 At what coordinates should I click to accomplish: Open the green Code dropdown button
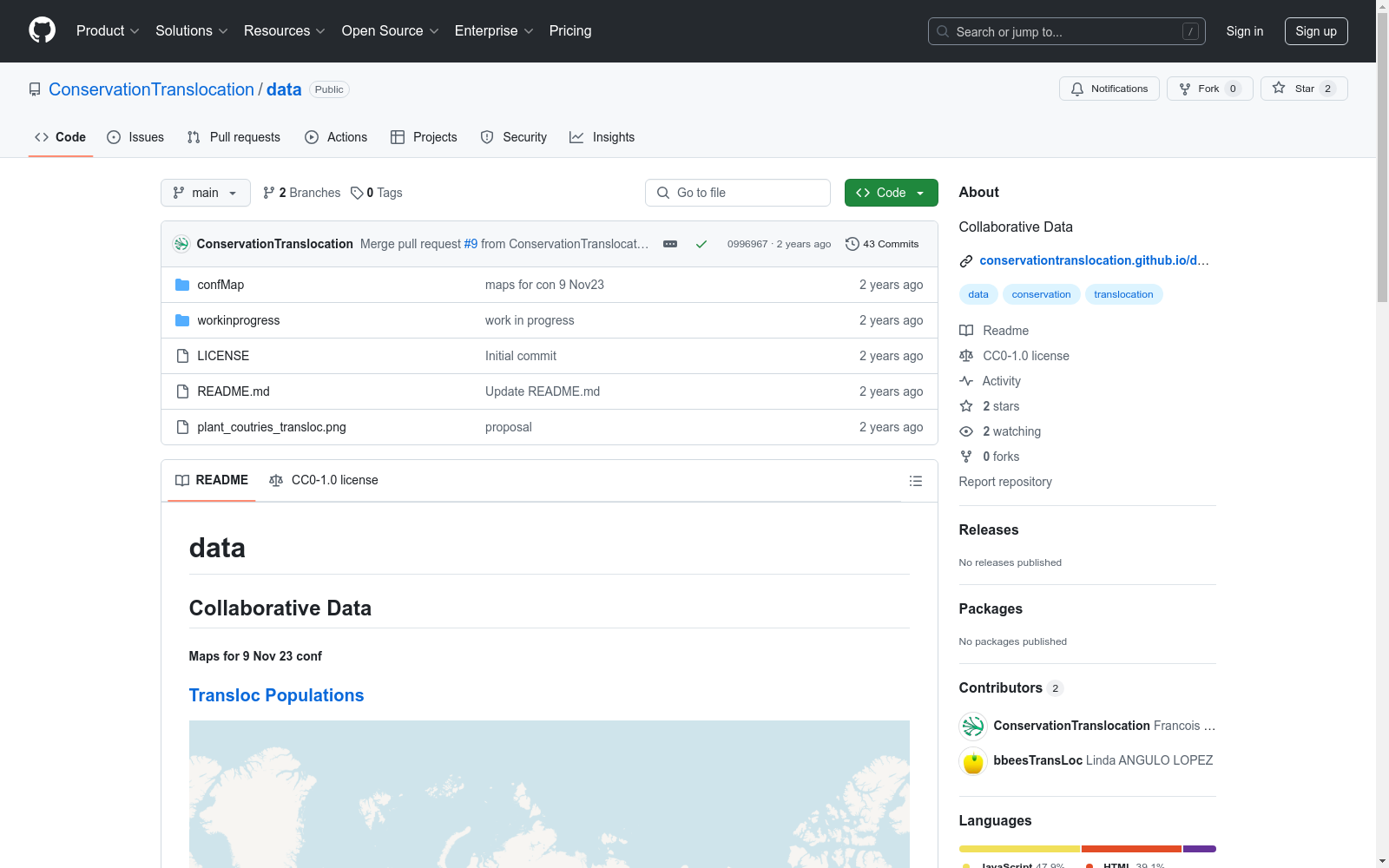point(891,193)
